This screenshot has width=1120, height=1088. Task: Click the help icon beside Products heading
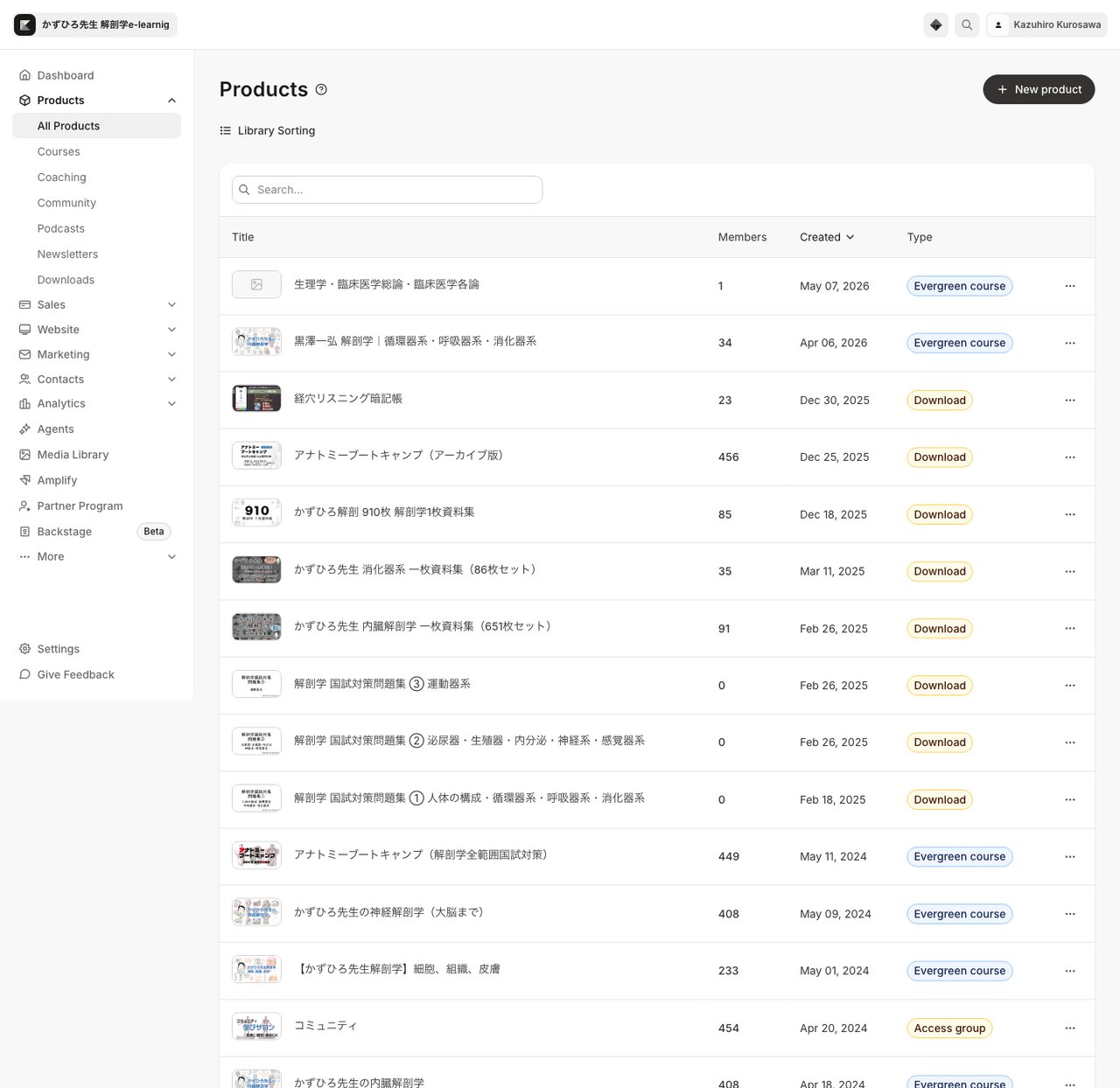[321, 89]
